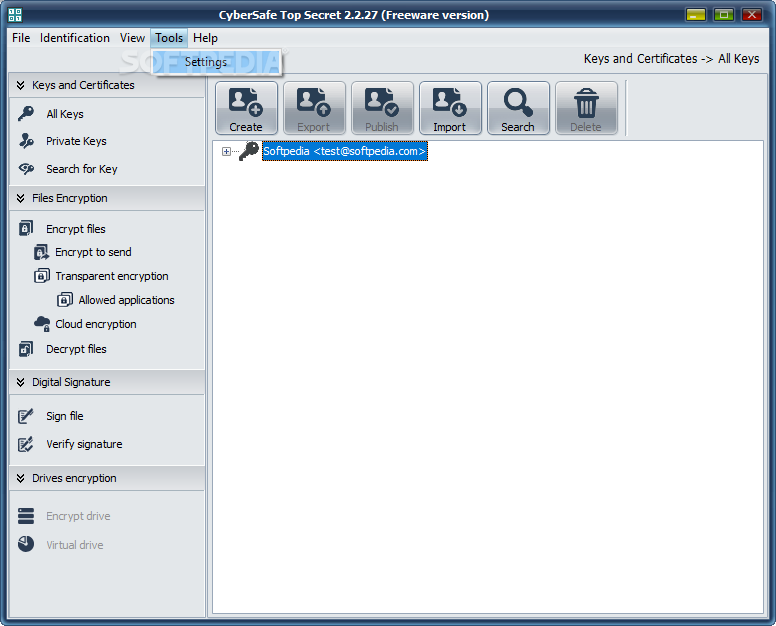Click the Encrypt files lock icon
This screenshot has width=776, height=626.
coord(26,229)
